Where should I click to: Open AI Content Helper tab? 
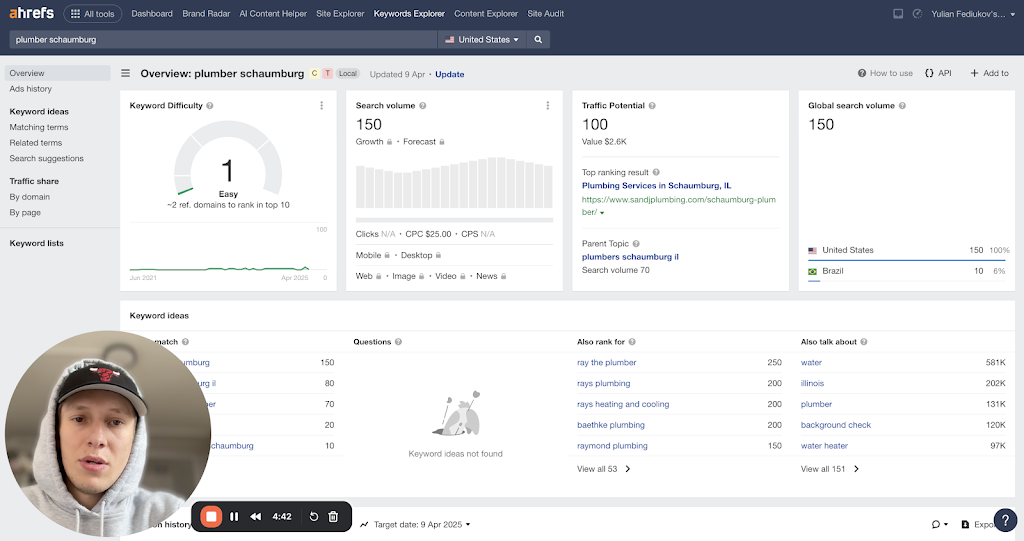[x=273, y=14]
